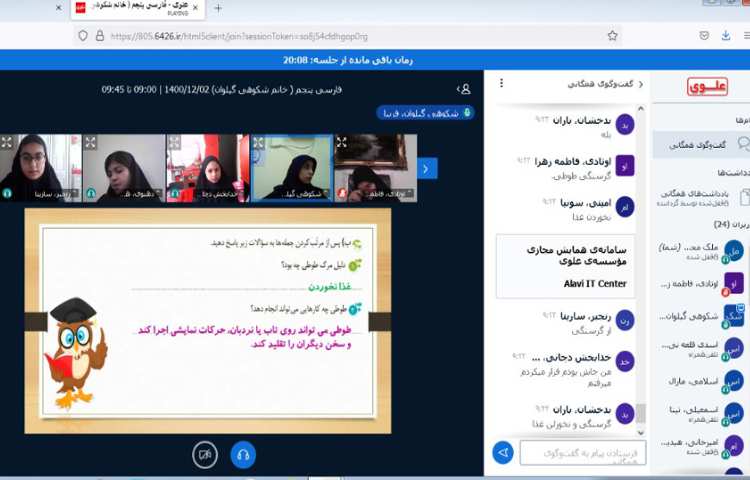Enable webcam sharing with the camera button
Viewport: 750px width, 480px height.
[205, 455]
